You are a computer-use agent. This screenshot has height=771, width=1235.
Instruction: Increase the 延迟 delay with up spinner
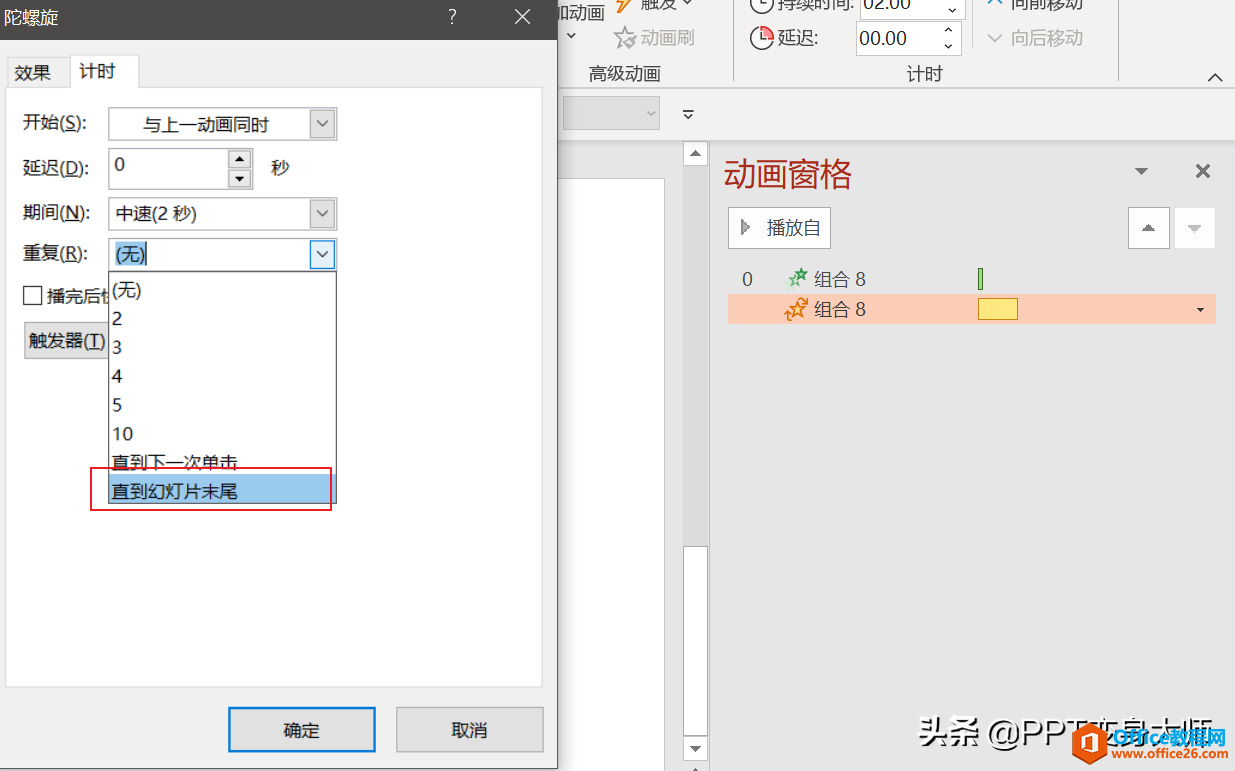239,159
